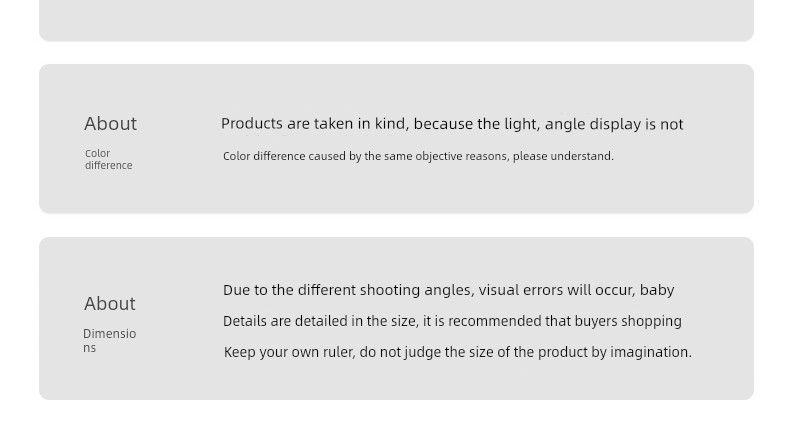Select the line 'Due to the different shooting angles'
Screen dimensions: 790x442
coord(448,290)
